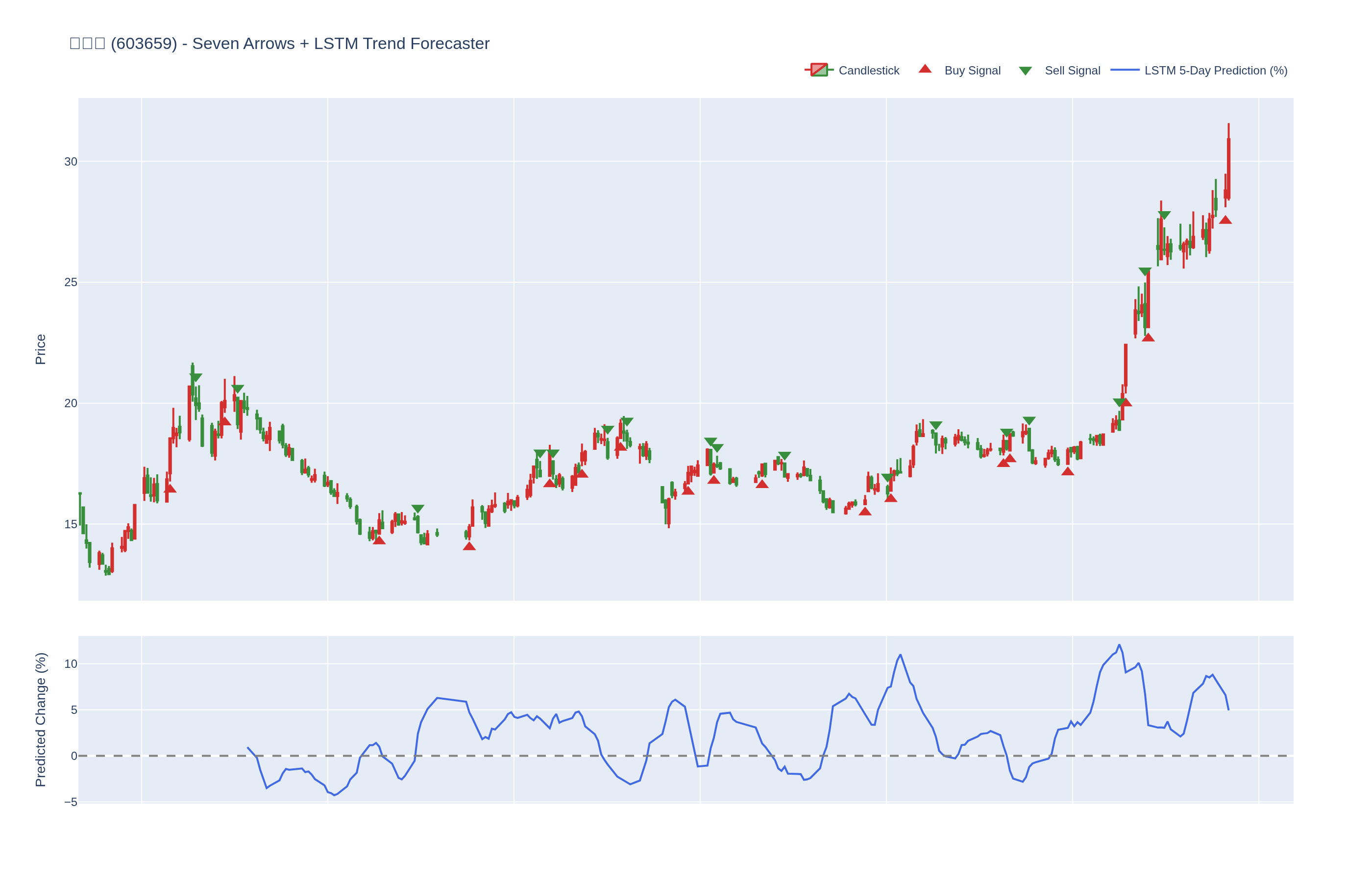Select the sell signal marker near price 28
Viewport: 1372px width, 882px height.
click(1164, 215)
